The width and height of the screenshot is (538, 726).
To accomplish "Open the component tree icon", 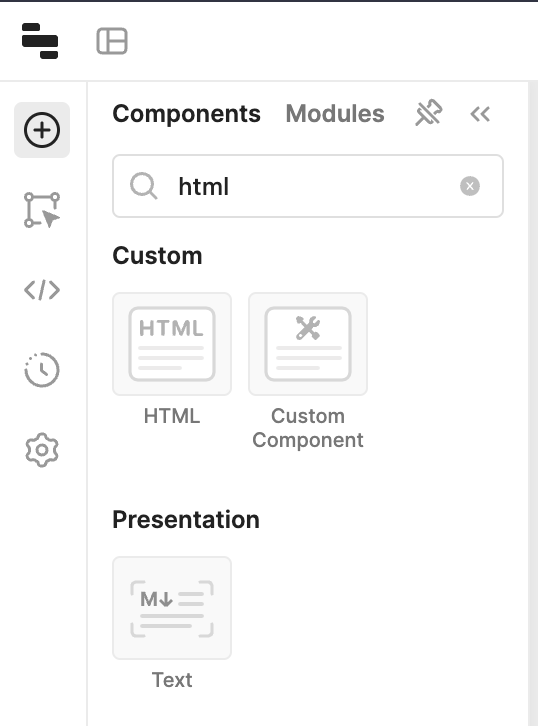I will coord(42,210).
